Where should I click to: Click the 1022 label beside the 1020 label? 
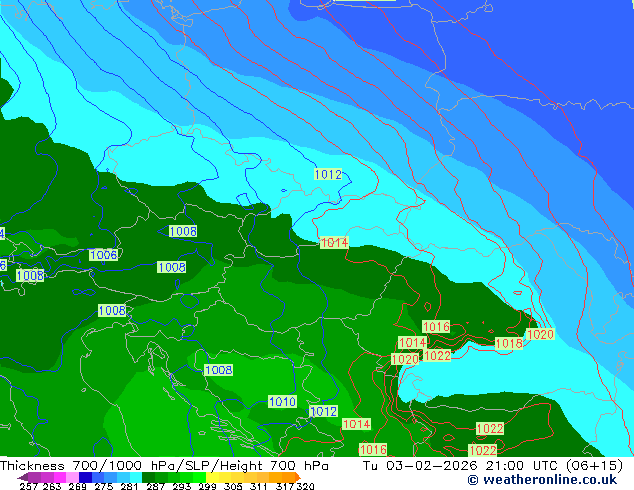tap(437, 355)
